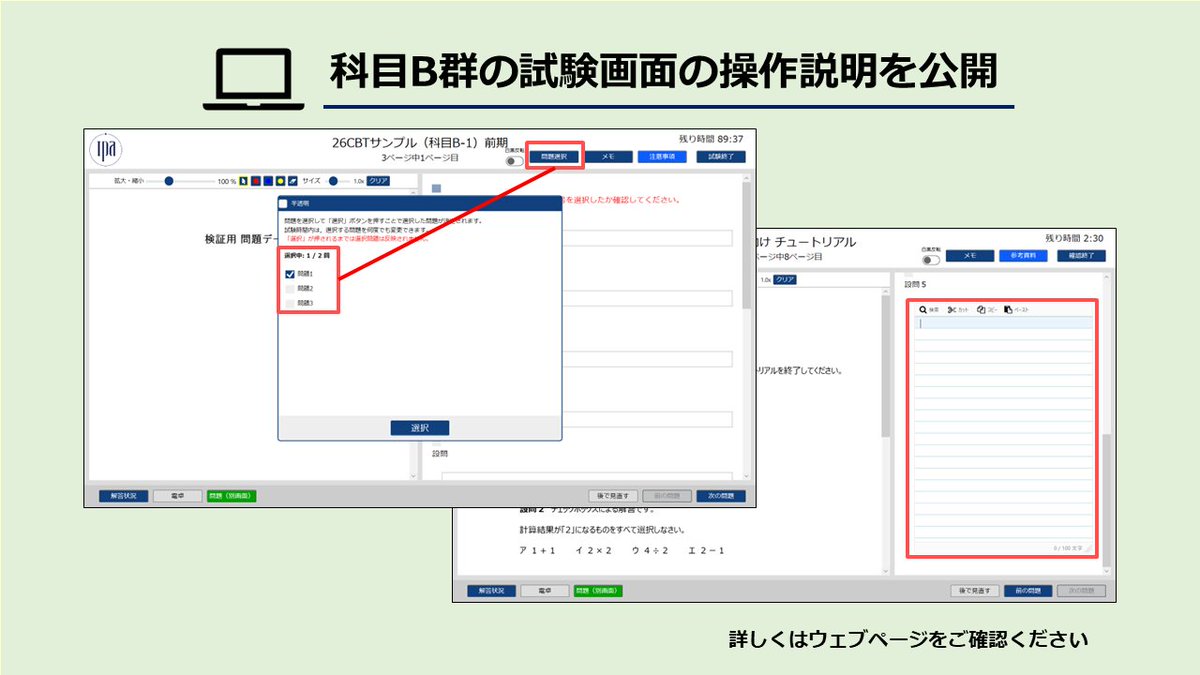Click 前の問題 in the tutorial window

[1028, 591]
